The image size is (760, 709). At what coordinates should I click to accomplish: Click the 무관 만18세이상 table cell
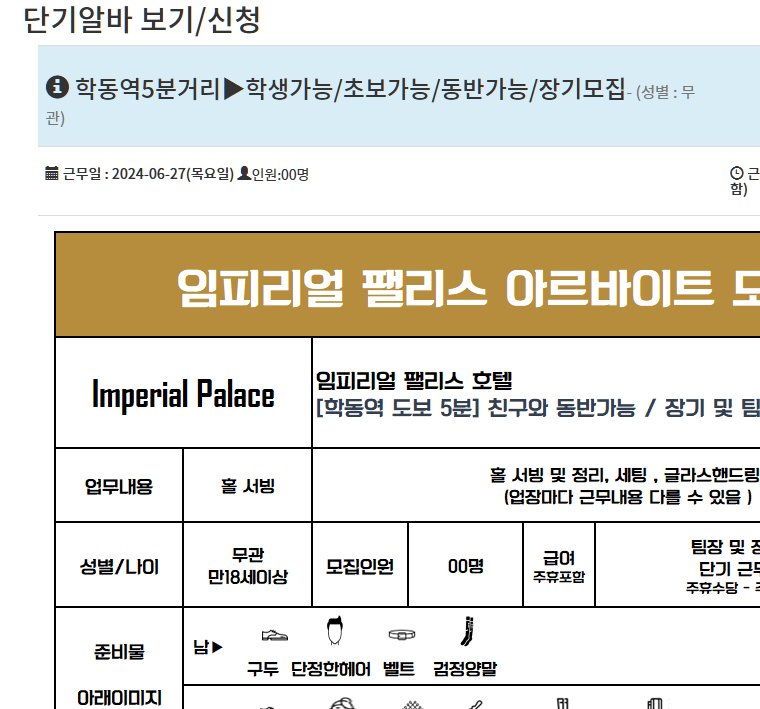[247, 566]
